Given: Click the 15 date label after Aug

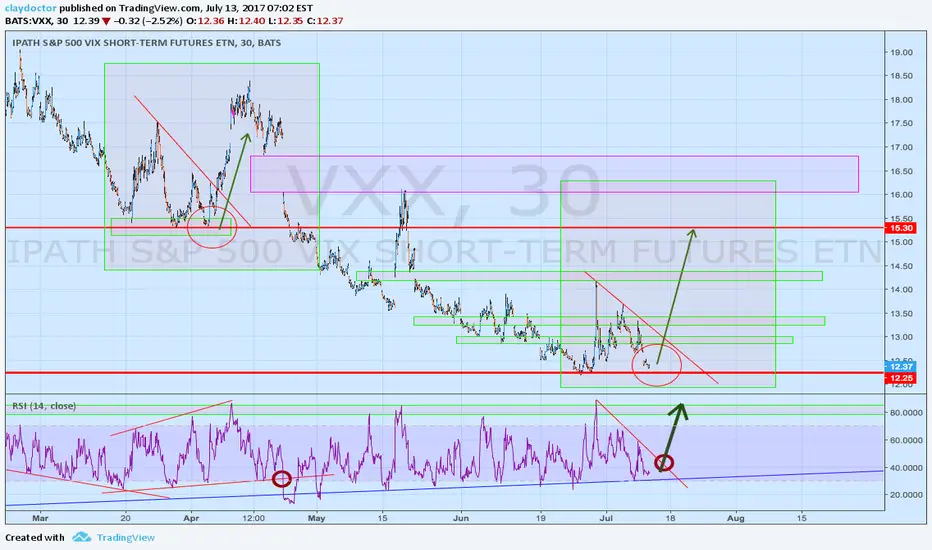Looking at the screenshot, I should click(801, 518).
